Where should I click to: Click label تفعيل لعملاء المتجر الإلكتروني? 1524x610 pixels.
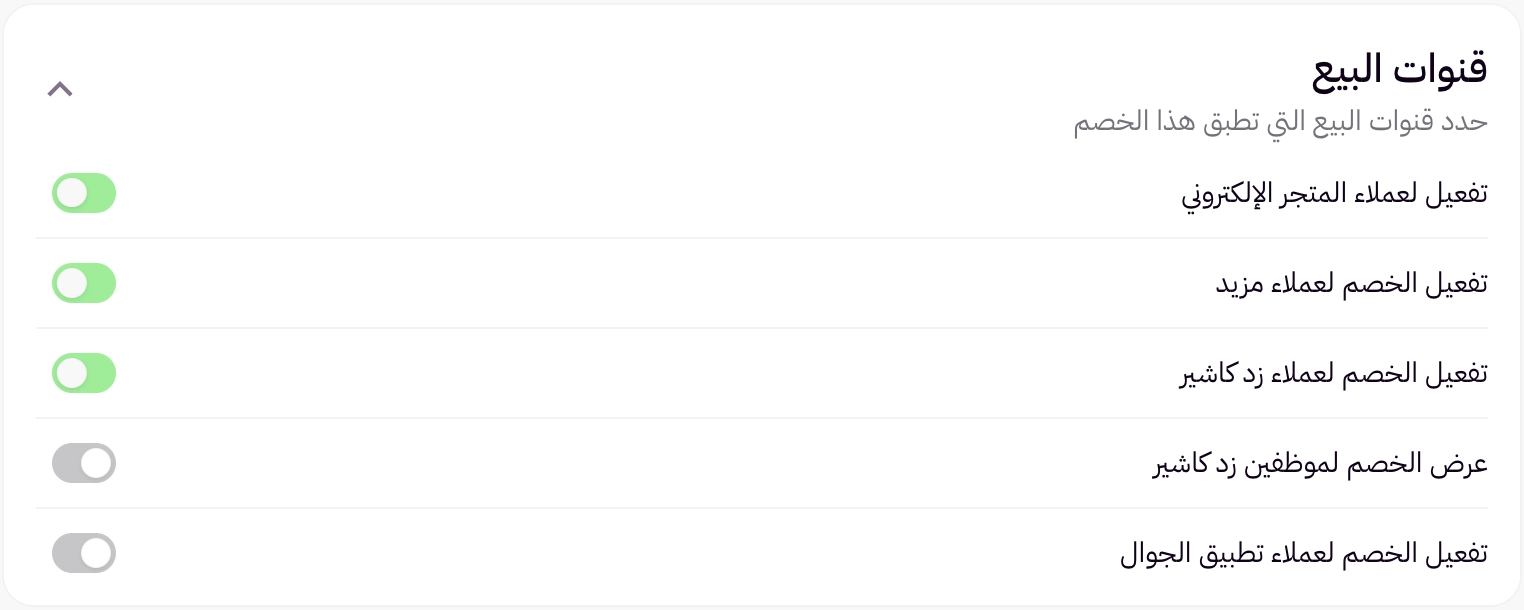(x=1334, y=194)
